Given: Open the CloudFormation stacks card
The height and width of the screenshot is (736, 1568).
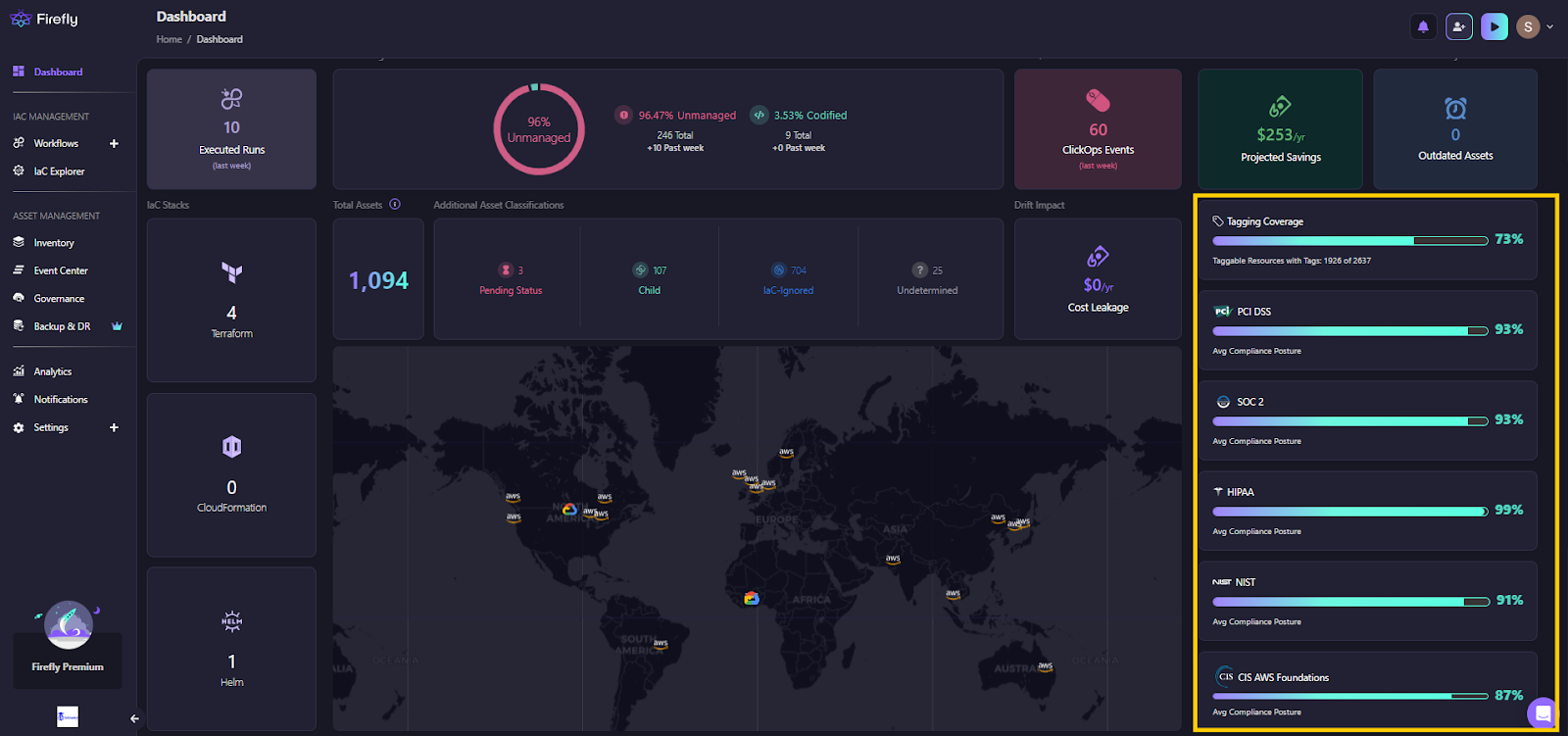Looking at the screenshot, I should pos(231,475).
